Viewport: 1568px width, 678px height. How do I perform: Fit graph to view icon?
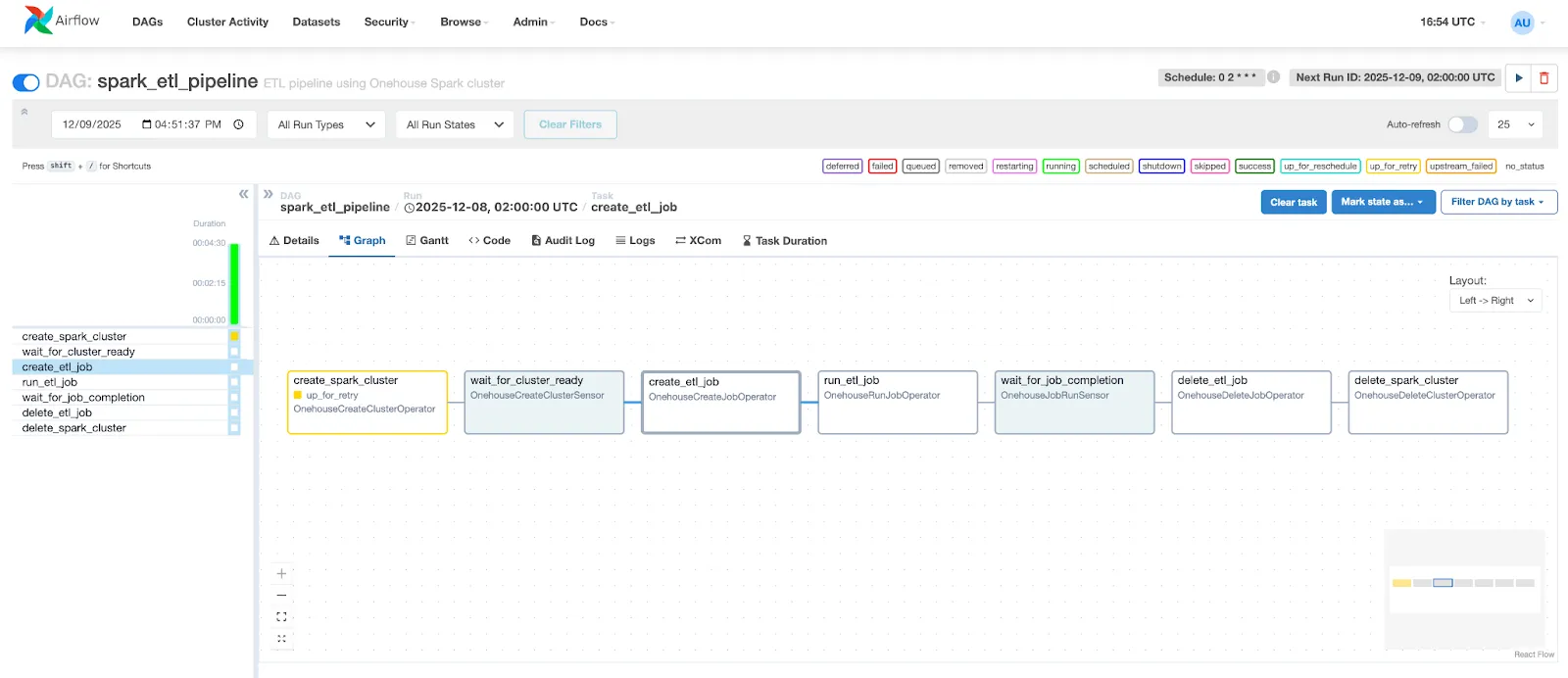click(x=281, y=616)
